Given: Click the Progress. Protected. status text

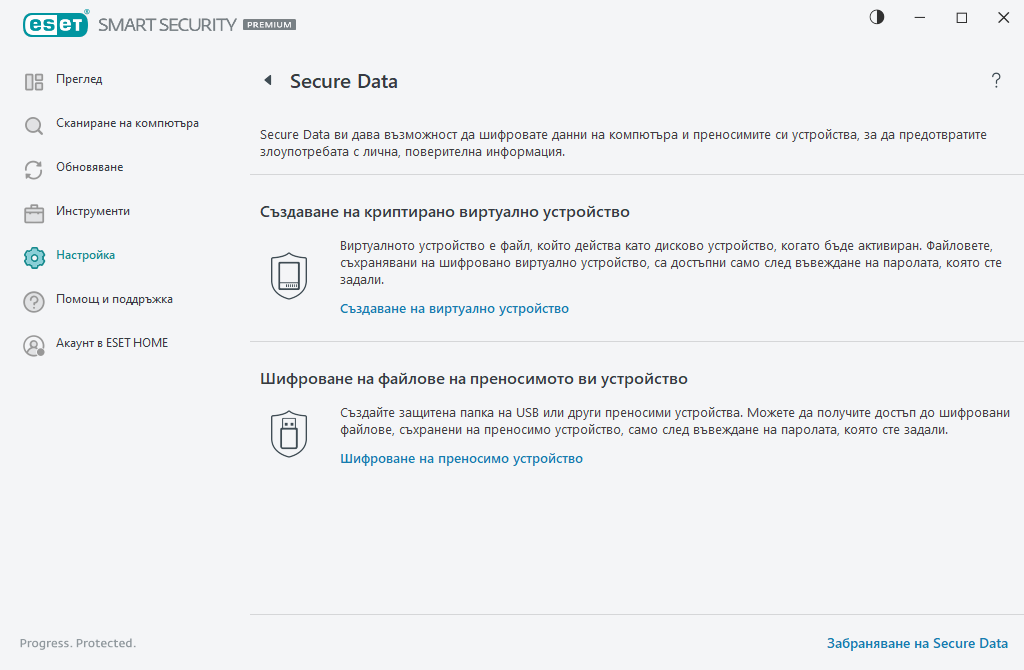Looking at the screenshot, I should point(77,643).
